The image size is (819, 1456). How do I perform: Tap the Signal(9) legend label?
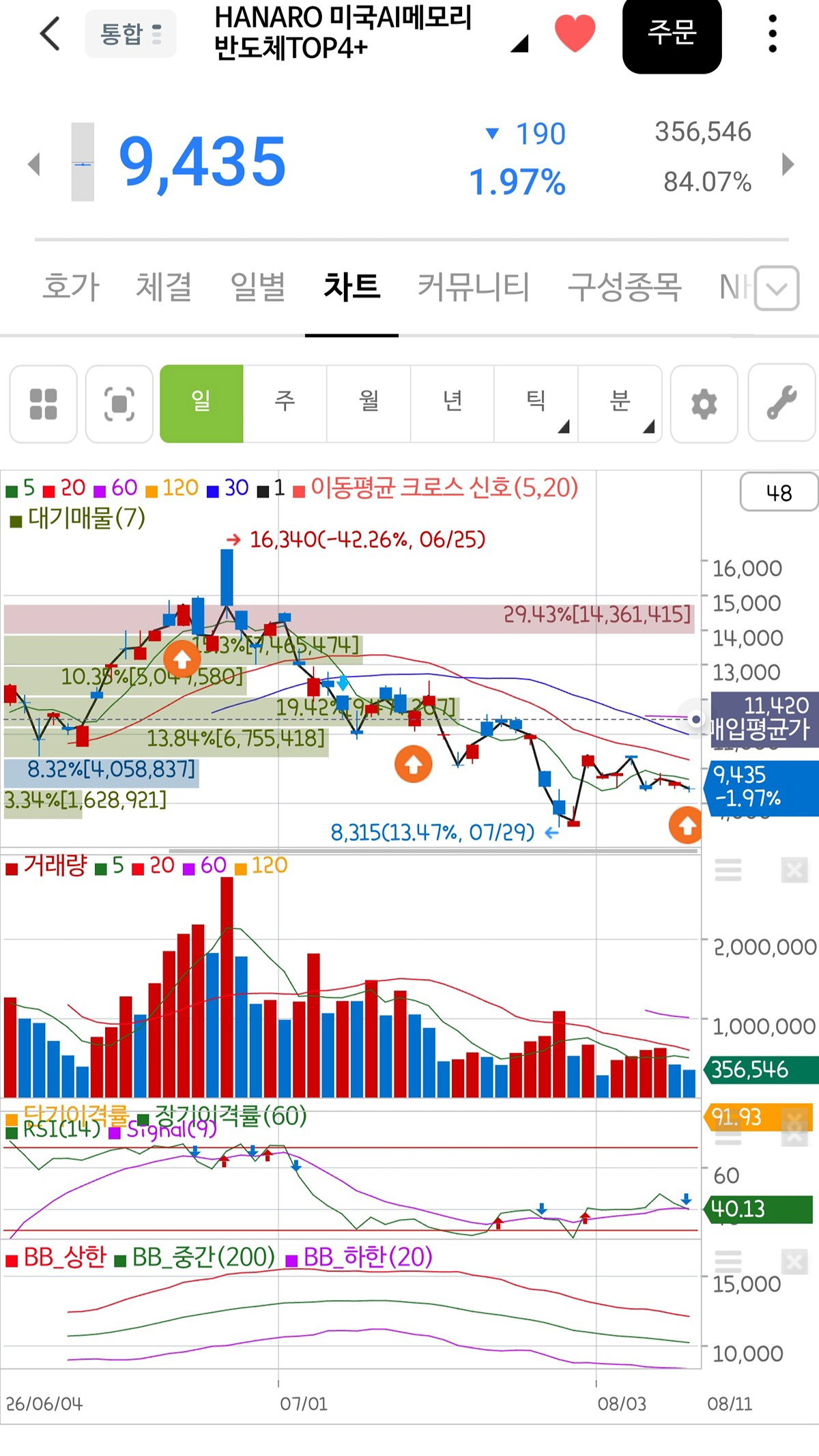click(162, 1130)
